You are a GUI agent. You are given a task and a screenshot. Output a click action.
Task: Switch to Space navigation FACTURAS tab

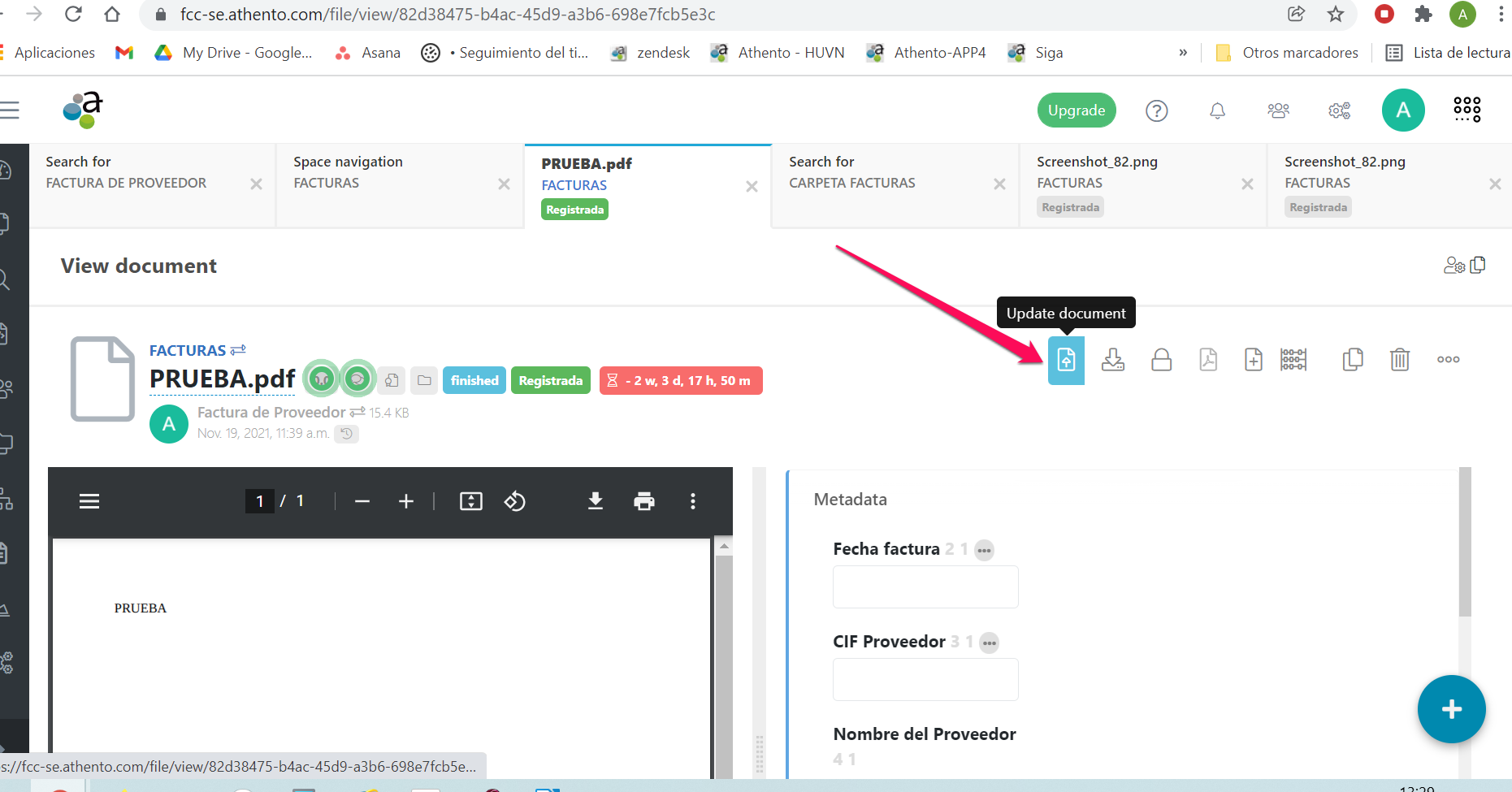[x=390, y=173]
